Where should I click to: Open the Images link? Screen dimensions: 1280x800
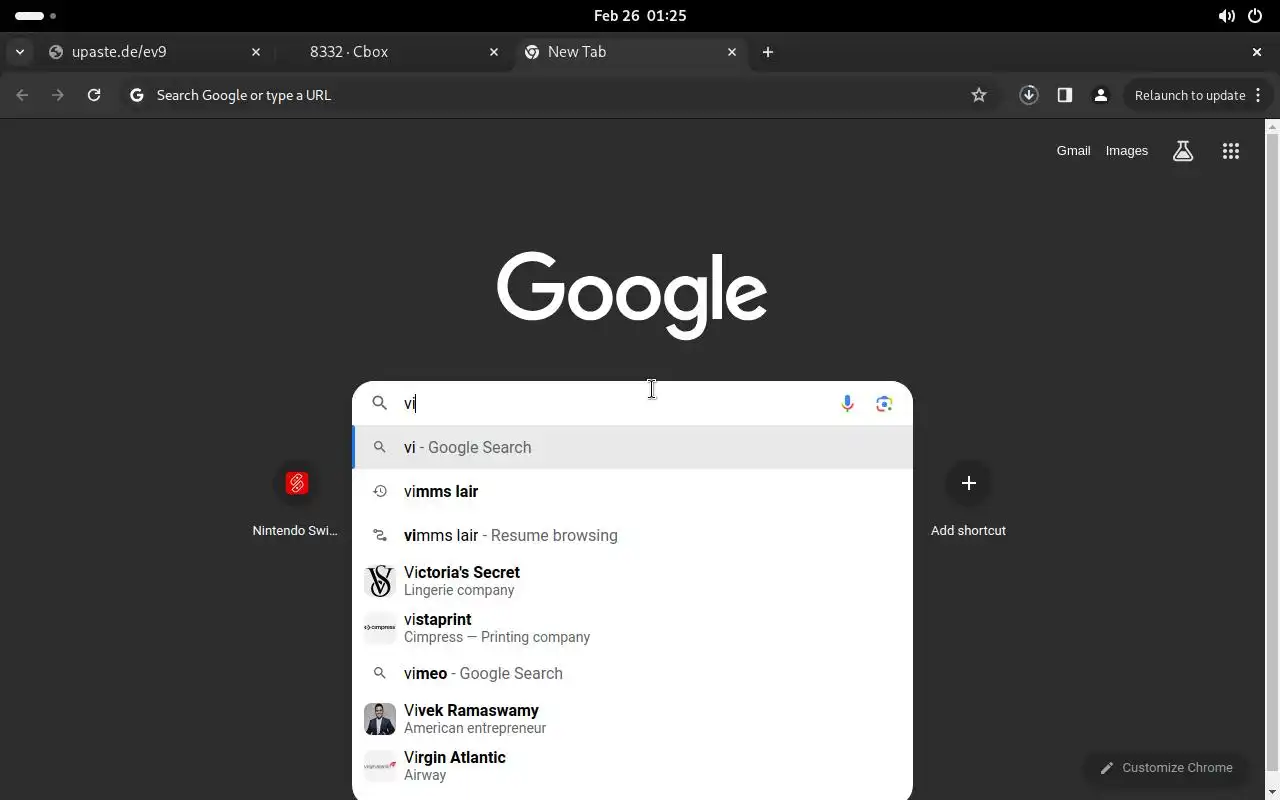click(1127, 151)
